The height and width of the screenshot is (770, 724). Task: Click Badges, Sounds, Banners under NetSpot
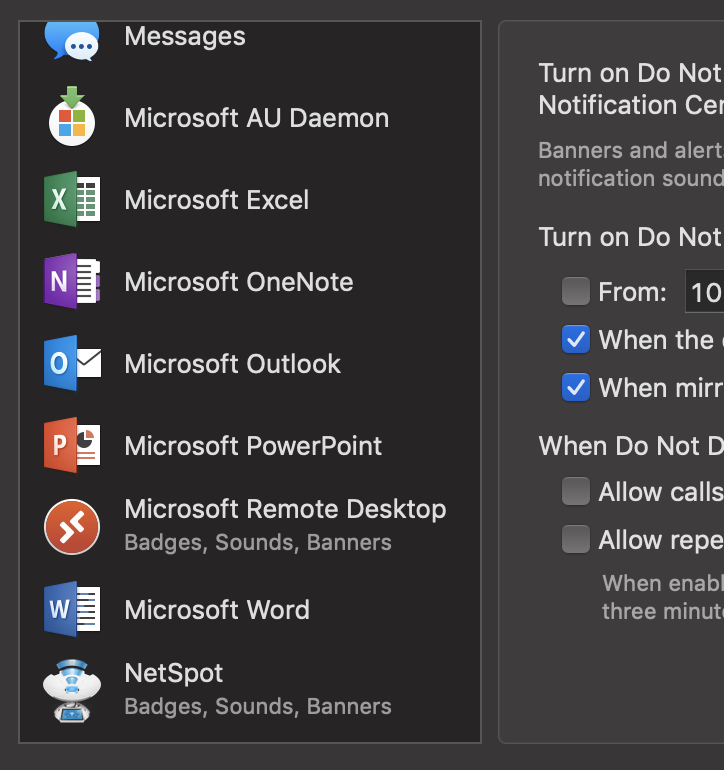pyautogui.click(x=258, y=707)
